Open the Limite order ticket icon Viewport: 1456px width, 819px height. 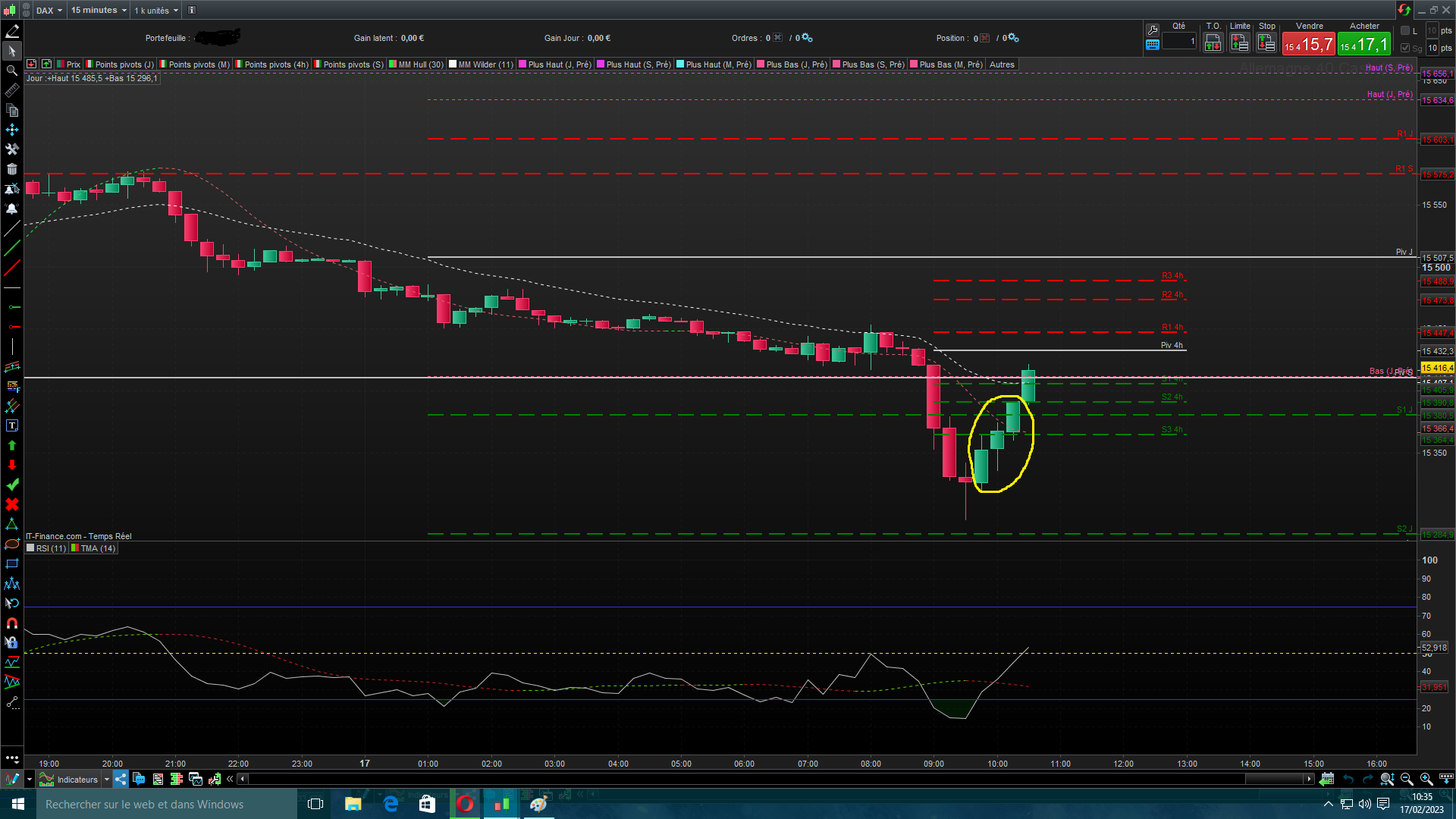pyautogui.click(x=1240, y=43)
